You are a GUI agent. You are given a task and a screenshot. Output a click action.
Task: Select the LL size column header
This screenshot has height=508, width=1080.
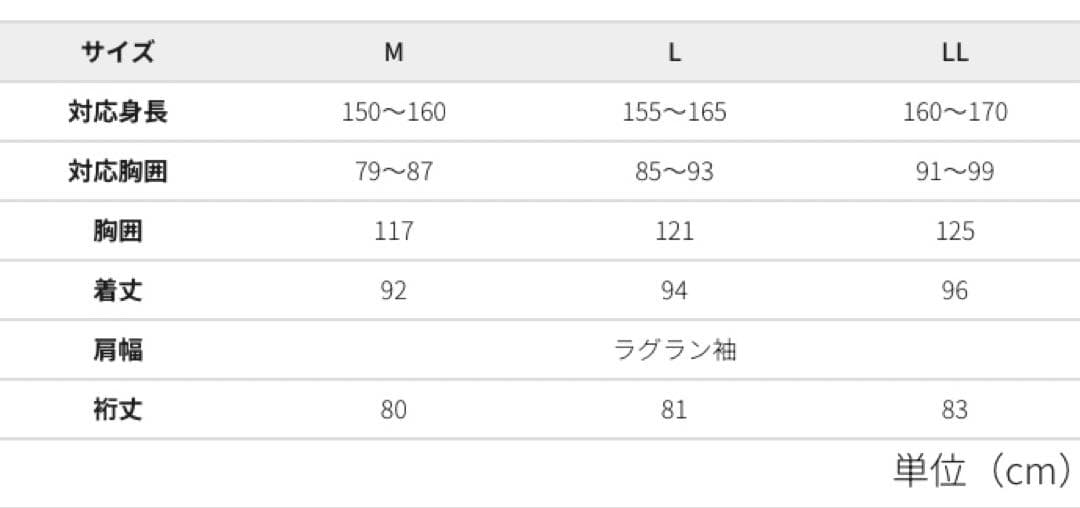click(955, 52)
